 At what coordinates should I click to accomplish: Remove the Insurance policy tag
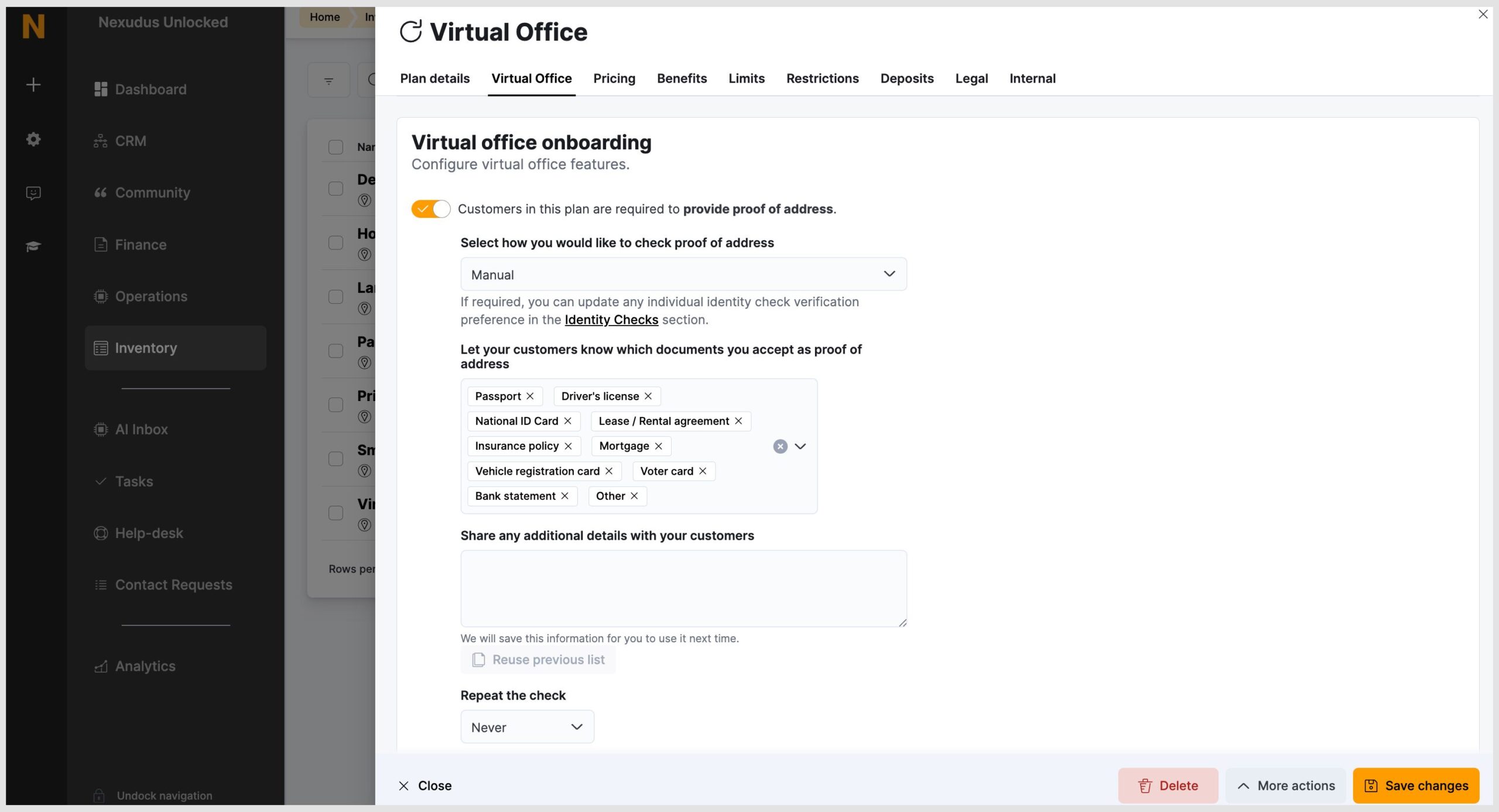tap(568, 446)
